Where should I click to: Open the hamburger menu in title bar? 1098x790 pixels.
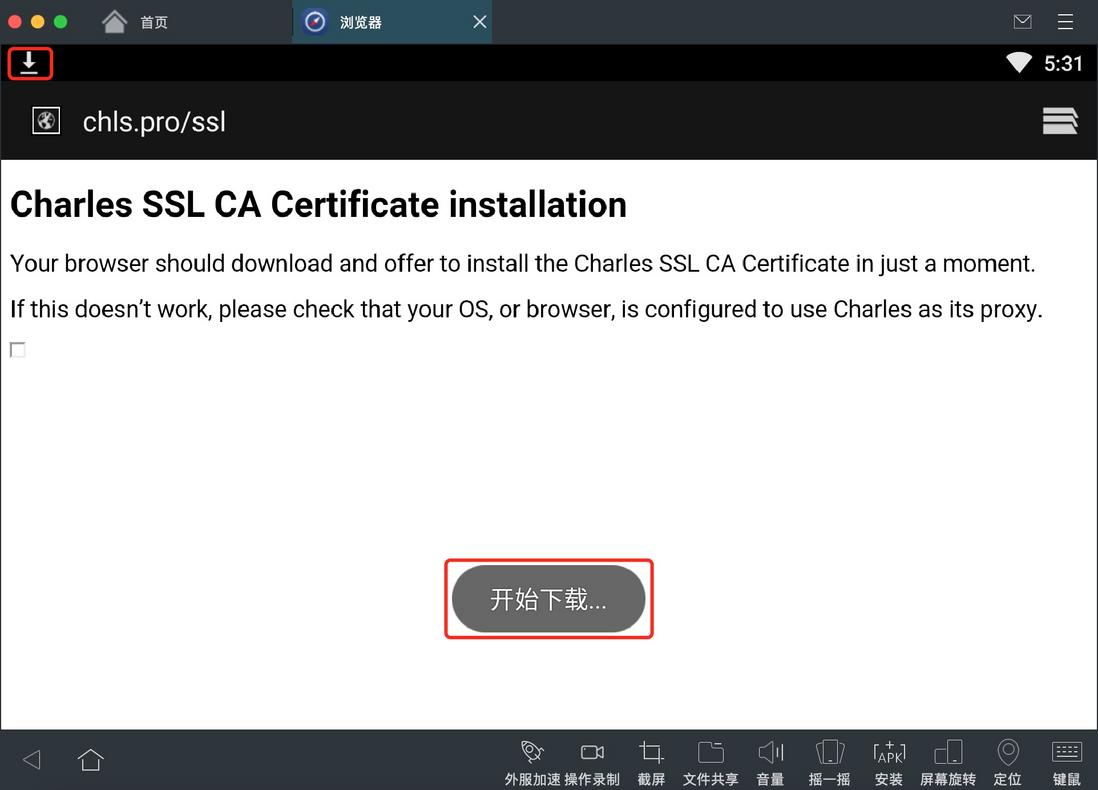click(1065, 22)
